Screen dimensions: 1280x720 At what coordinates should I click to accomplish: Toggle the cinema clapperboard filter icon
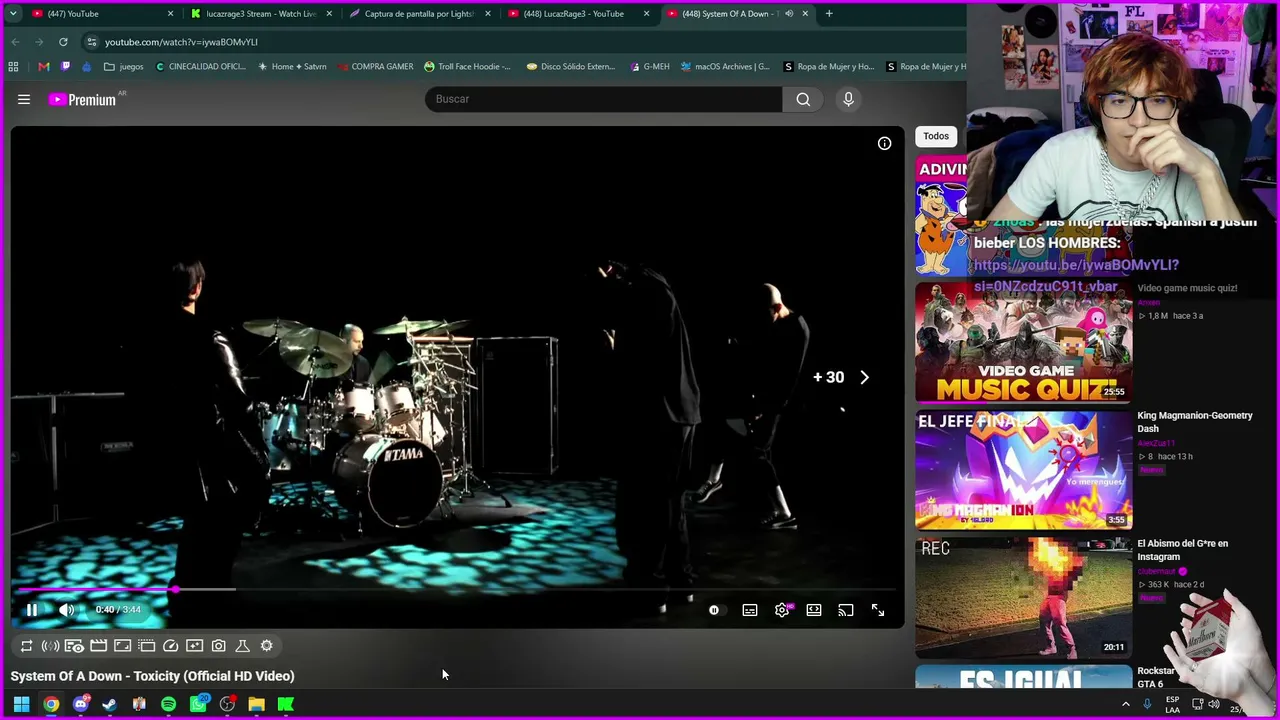pyautogui.click(x=99, y=646)
